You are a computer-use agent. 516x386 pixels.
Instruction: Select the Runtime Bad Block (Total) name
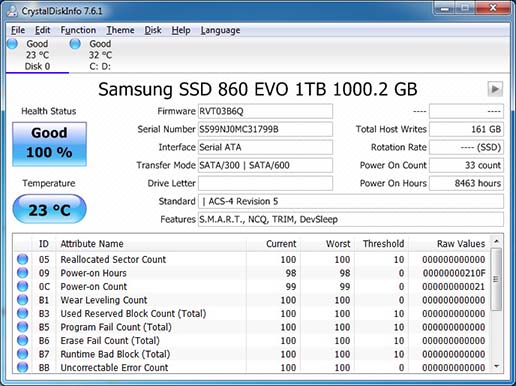coord(115,354)
